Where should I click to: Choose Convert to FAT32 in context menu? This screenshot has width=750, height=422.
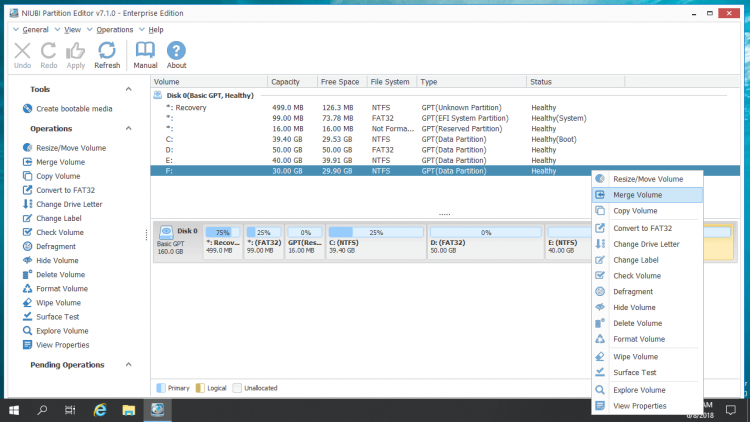coord(647,228)
